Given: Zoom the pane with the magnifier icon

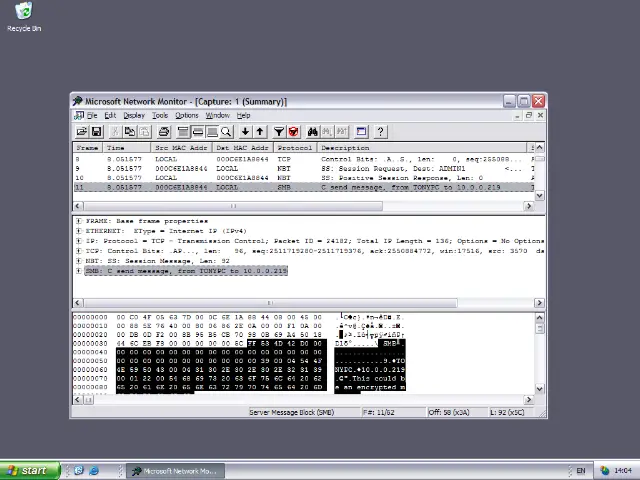Looking at the screenshot, I should 226,131.
